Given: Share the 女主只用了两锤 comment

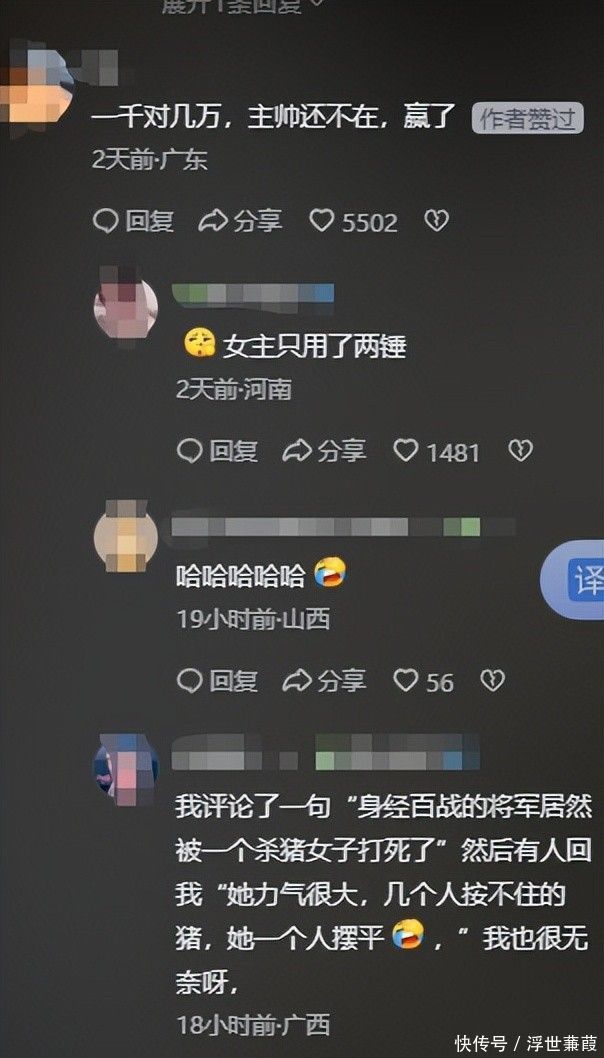Looking at the screenshot, I should coord(325,451).
